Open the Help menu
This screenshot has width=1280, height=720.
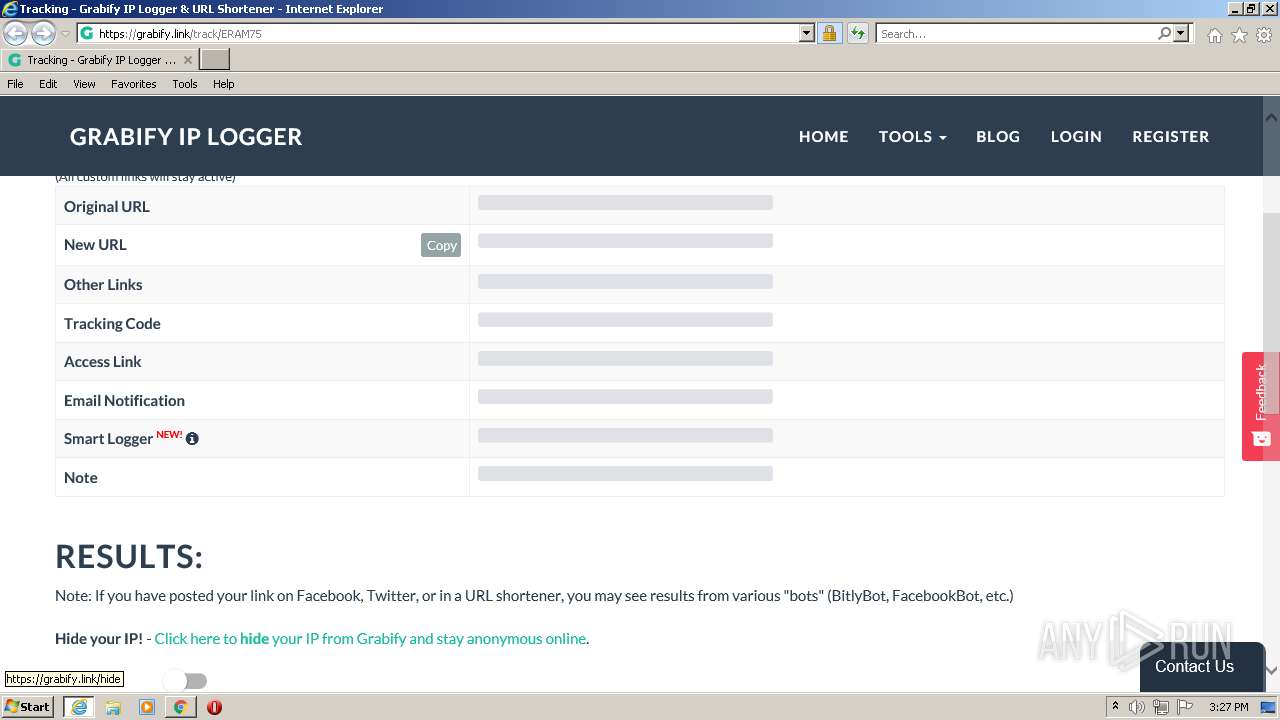223,84
